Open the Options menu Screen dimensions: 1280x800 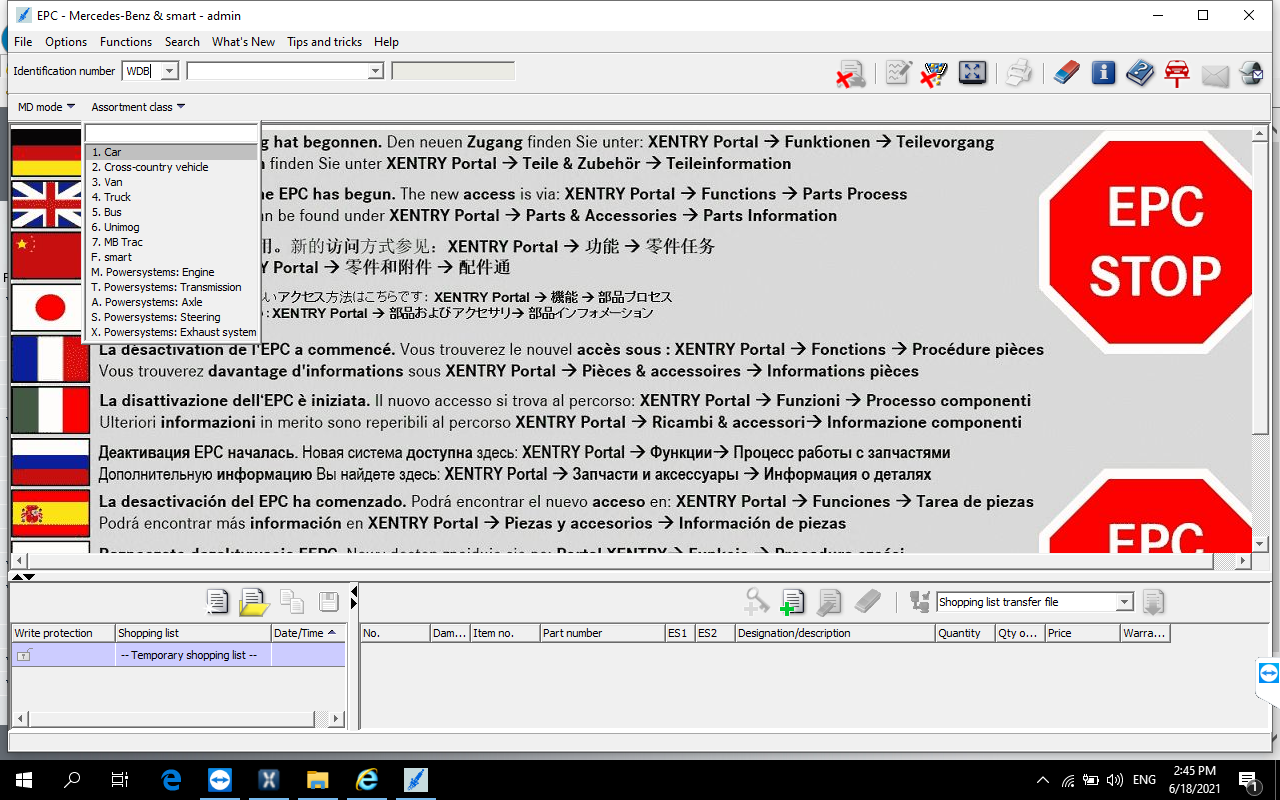[x=66, y=42]
